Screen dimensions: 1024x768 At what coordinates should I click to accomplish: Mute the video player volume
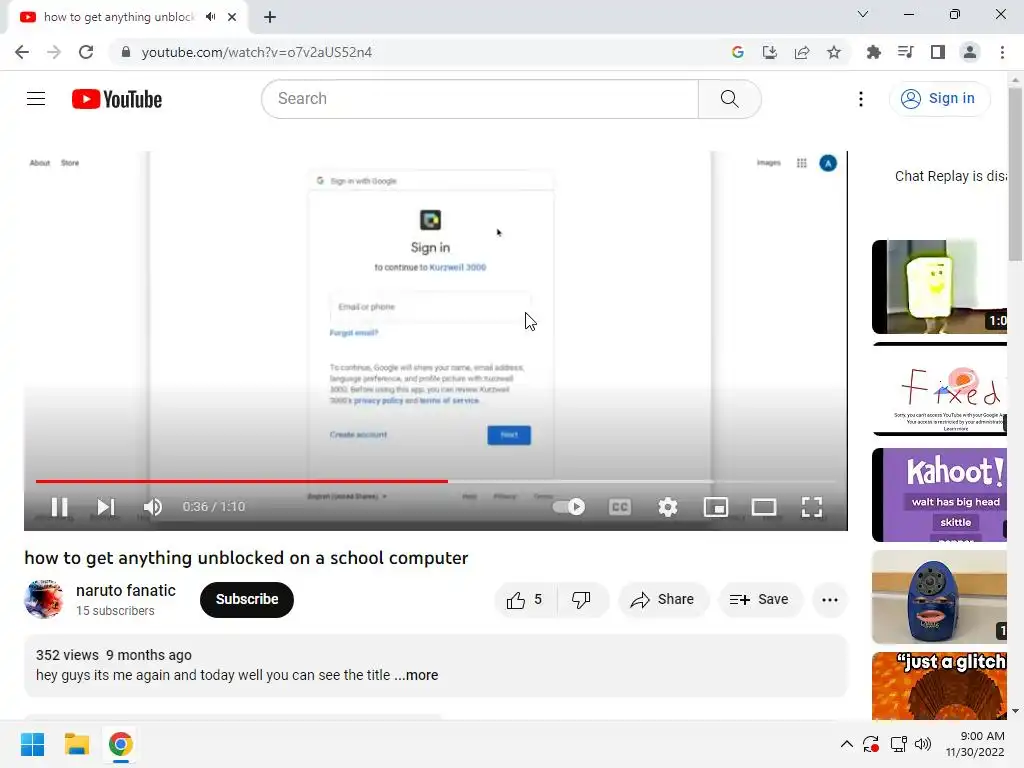pyautogui.click(x=153, y=507)
